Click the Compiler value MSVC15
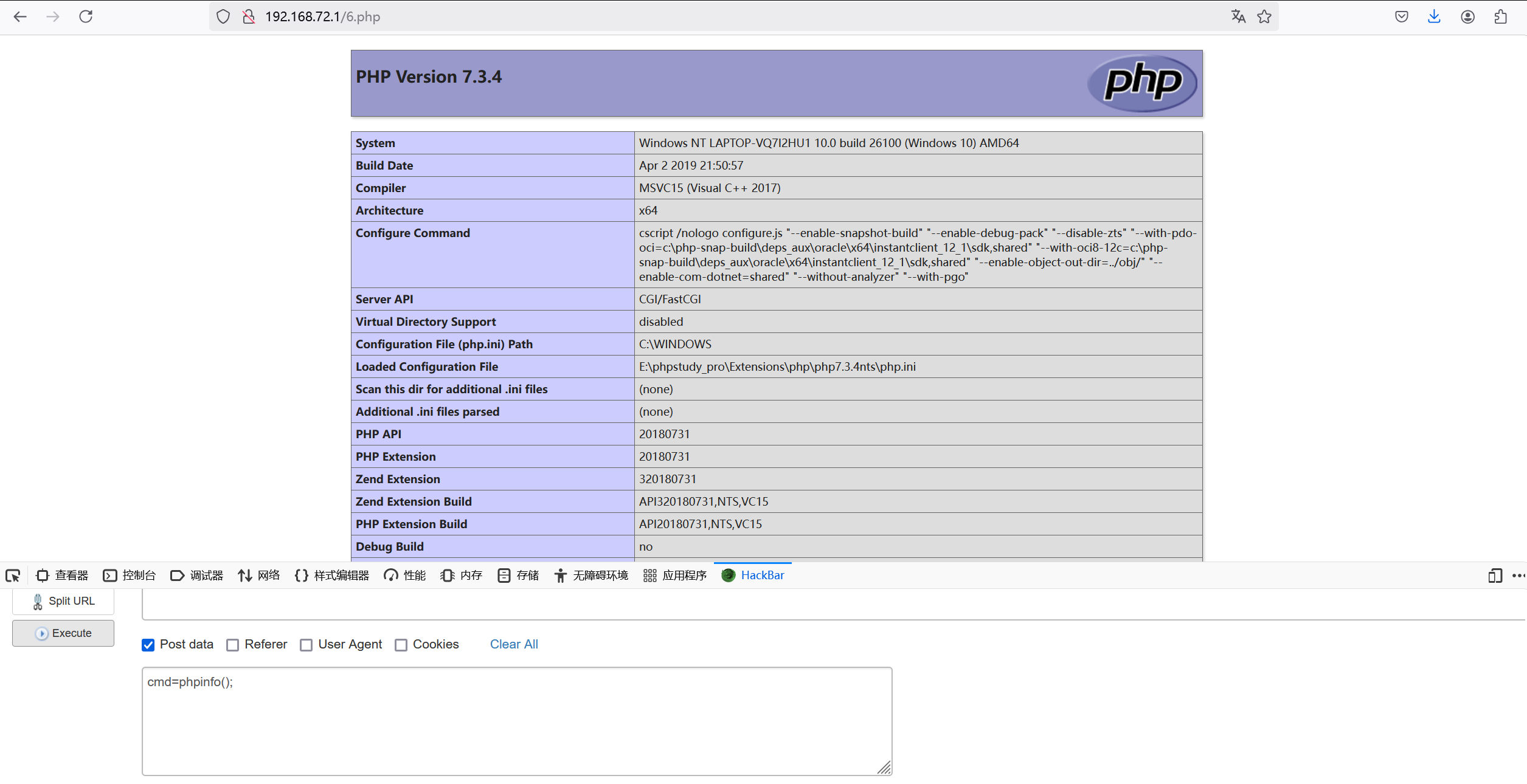The image size is (1527, 784). click(x=710, y=188)
